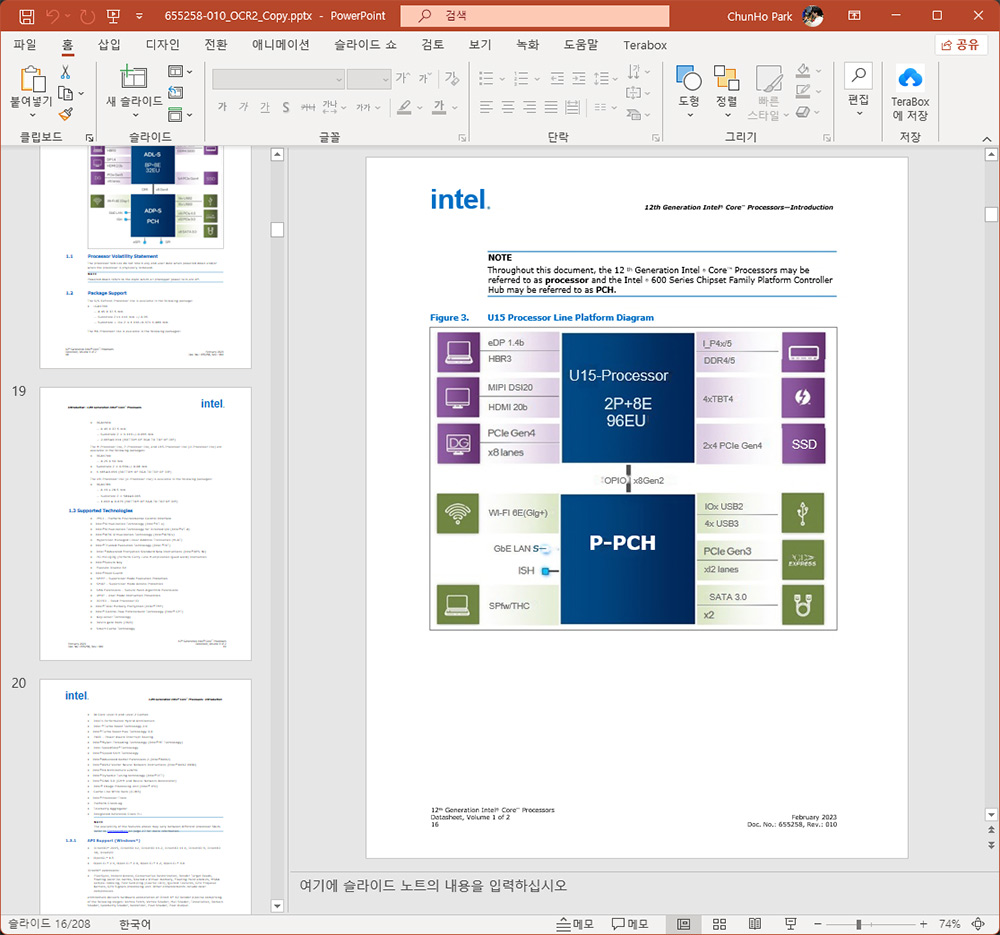1000x935 pixels.
Task: Open the Customize Quick Access Toolbar arrow
Action: (139, 17)
